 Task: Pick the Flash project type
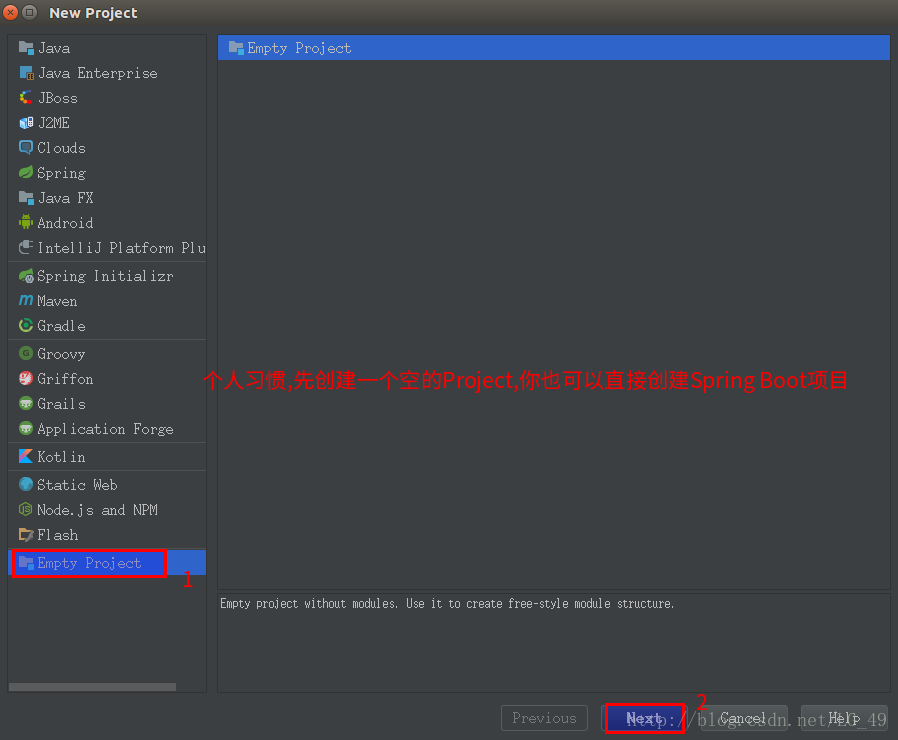pos(107,535)
